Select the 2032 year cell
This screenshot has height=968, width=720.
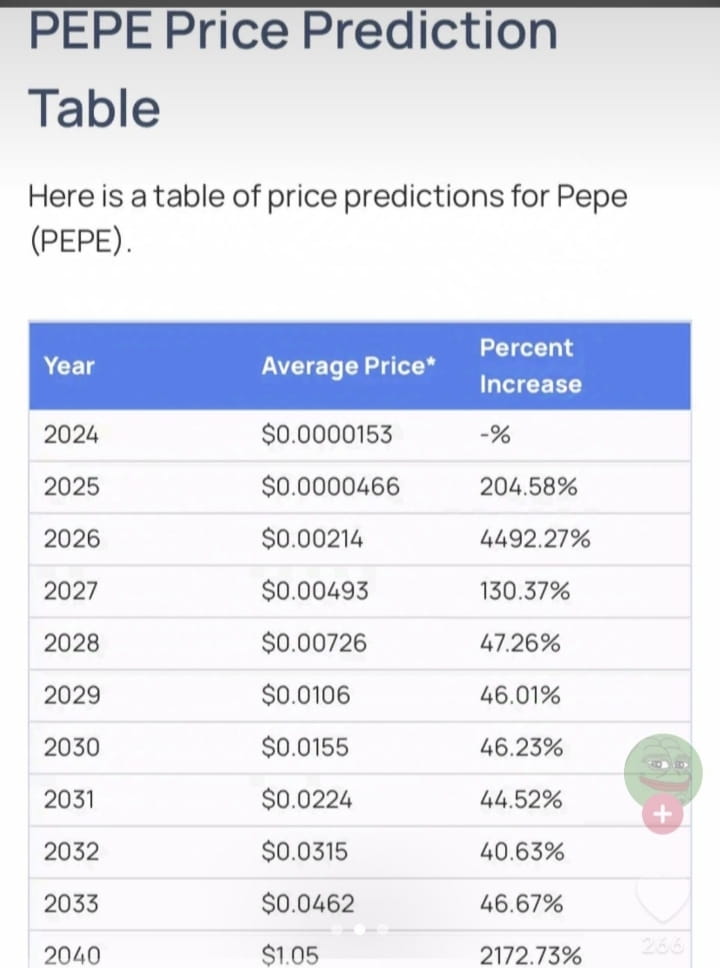click(71, 851)
